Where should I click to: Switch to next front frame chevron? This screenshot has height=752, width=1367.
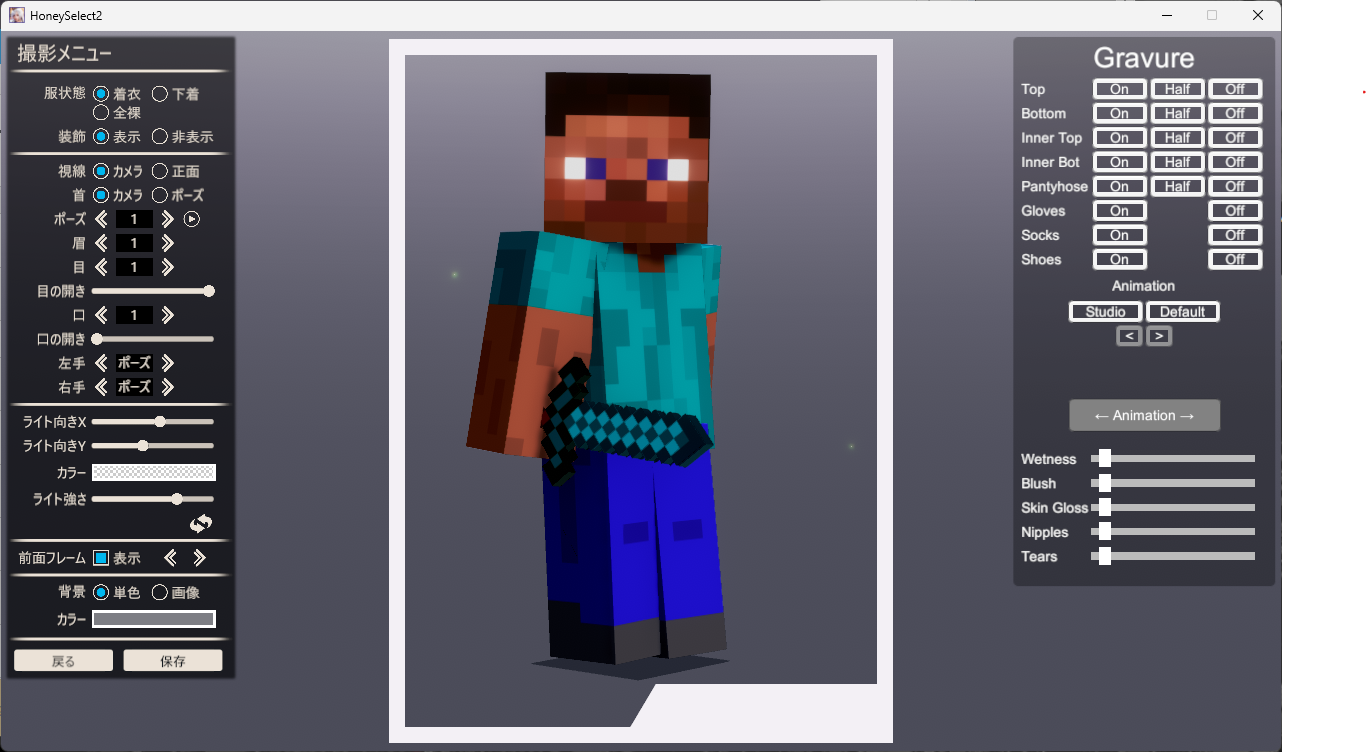point(199,558)
